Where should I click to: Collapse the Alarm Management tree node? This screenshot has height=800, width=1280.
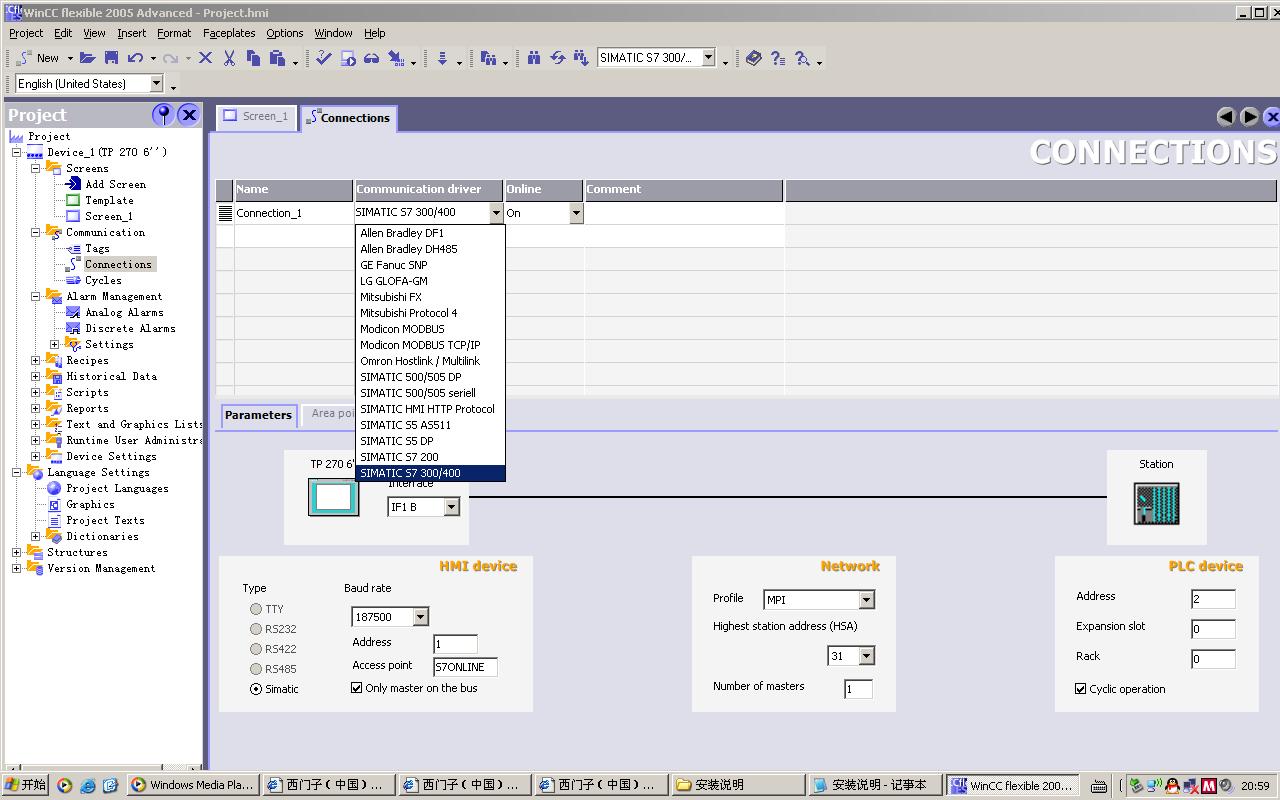tap(36, 296)
